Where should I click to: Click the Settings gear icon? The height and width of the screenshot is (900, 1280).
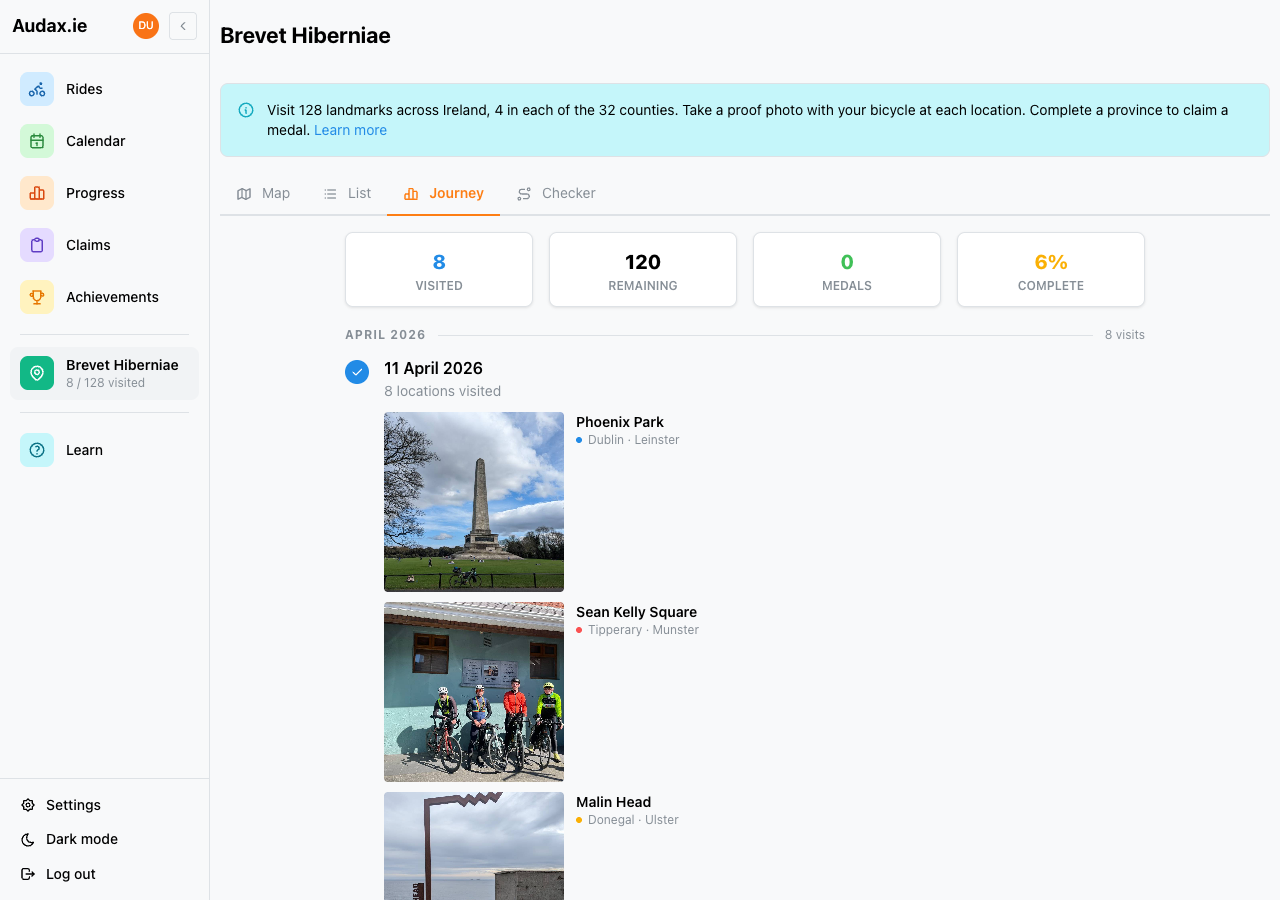[x=28, y=805]
